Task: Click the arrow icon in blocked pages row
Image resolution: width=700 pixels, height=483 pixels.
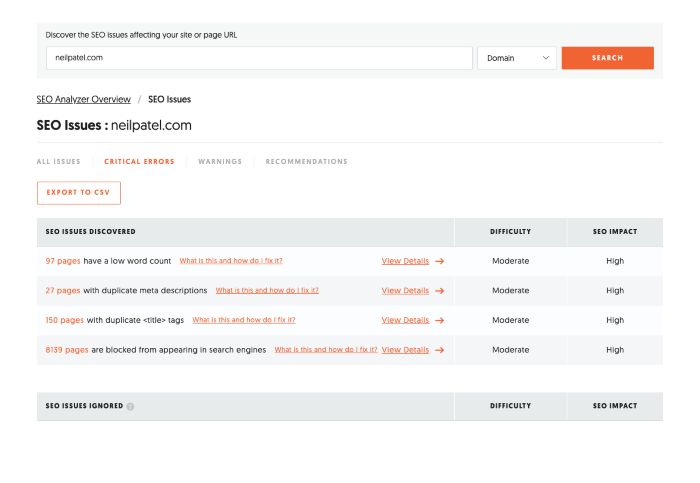Action: [440, 350]
